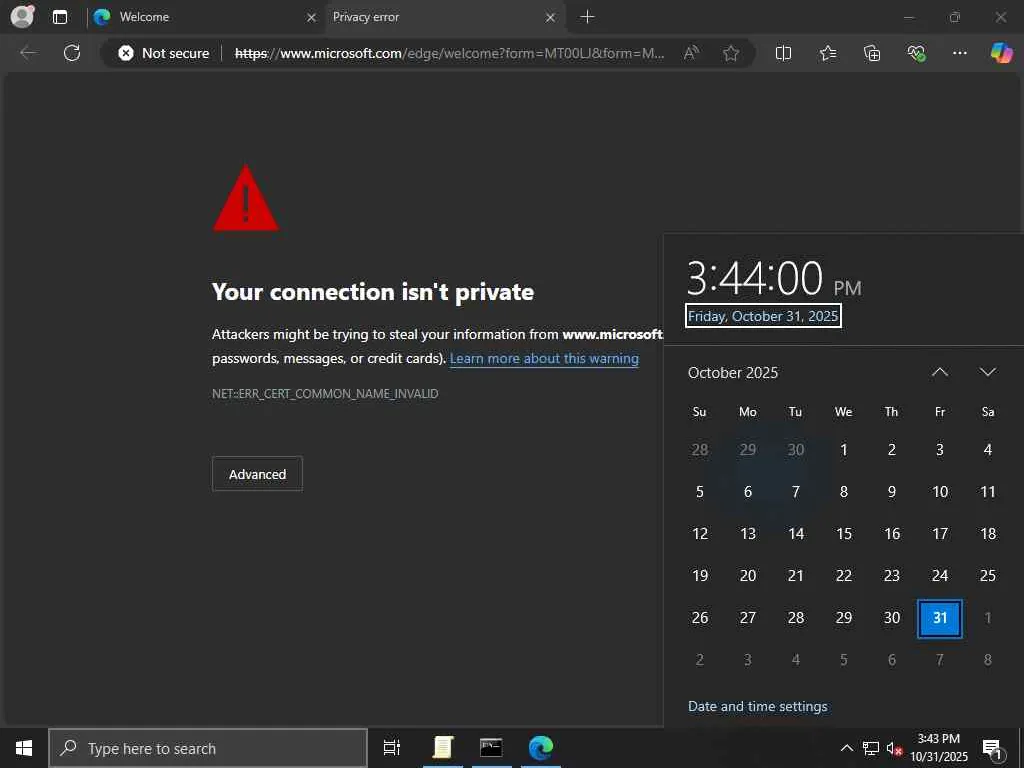
Task: Show hidden system tray icons
Action: 846,748
